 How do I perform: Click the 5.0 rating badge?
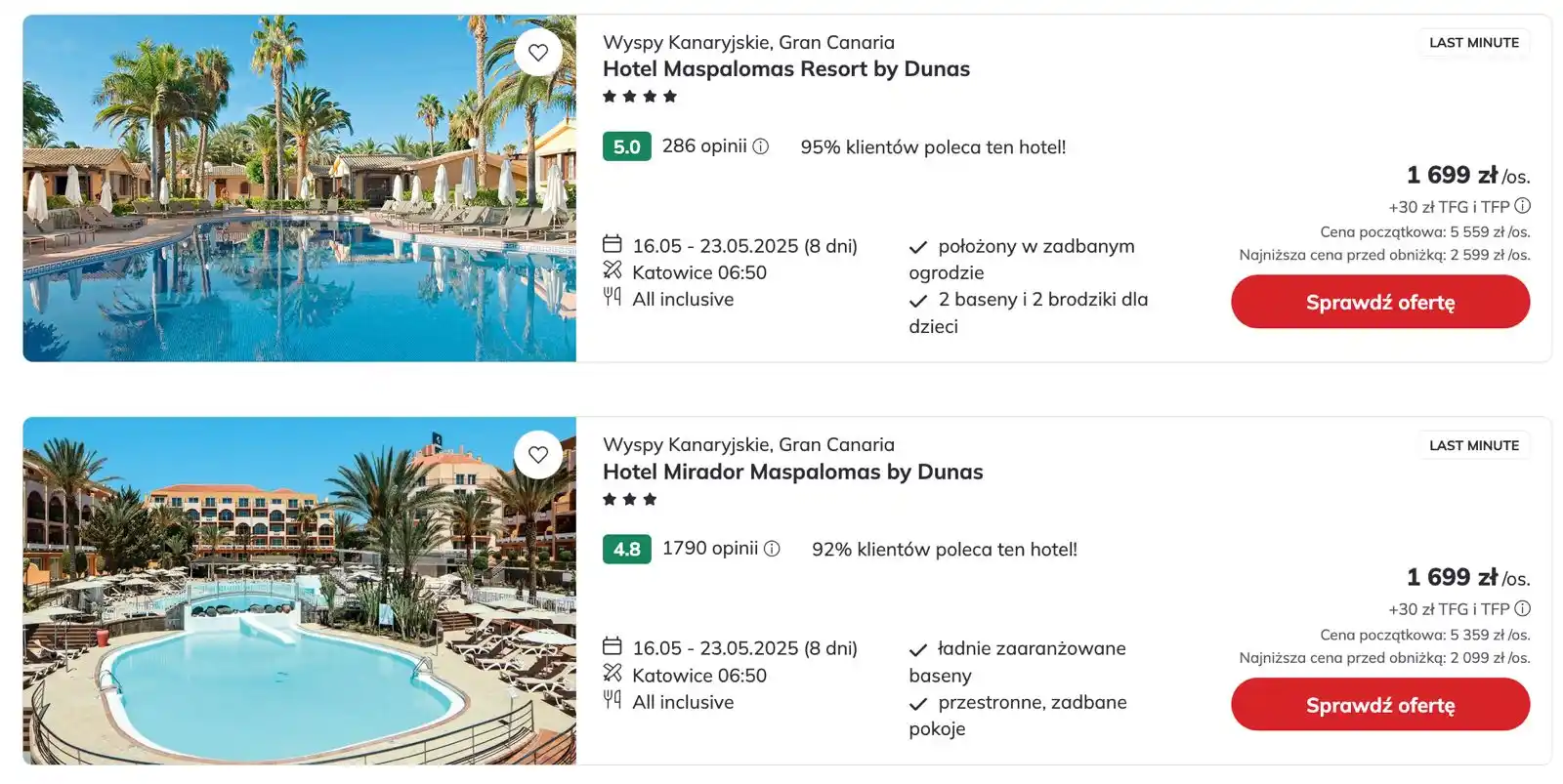coord(627,146)
